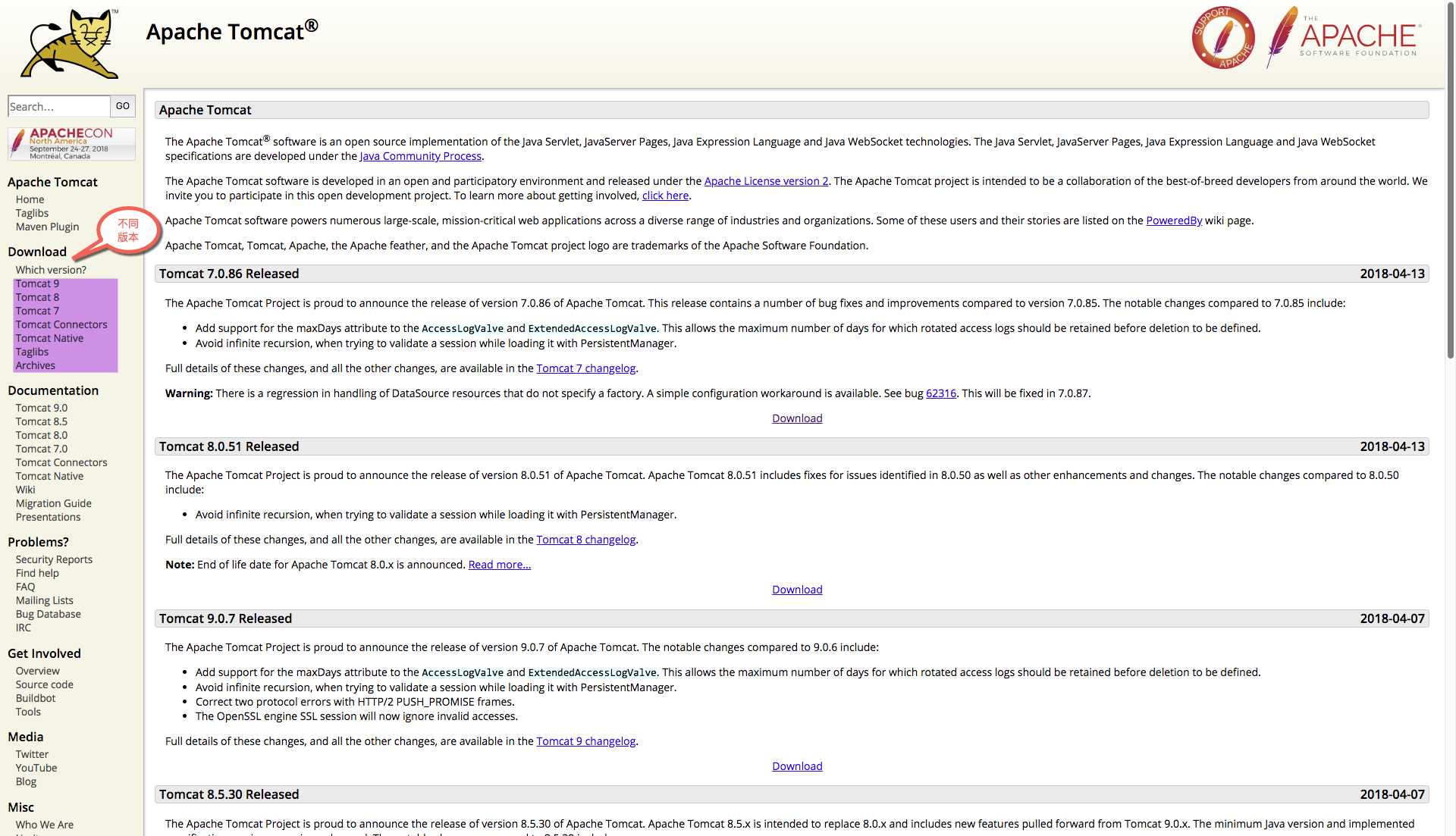Open the ApacheCon North America banner

click(71, 143)
